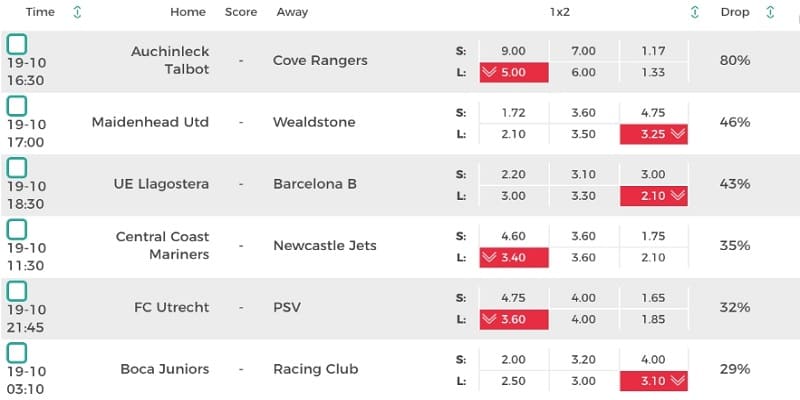
Task: Click the red 5.00 dropped home odds
Action: click(514, 72)
